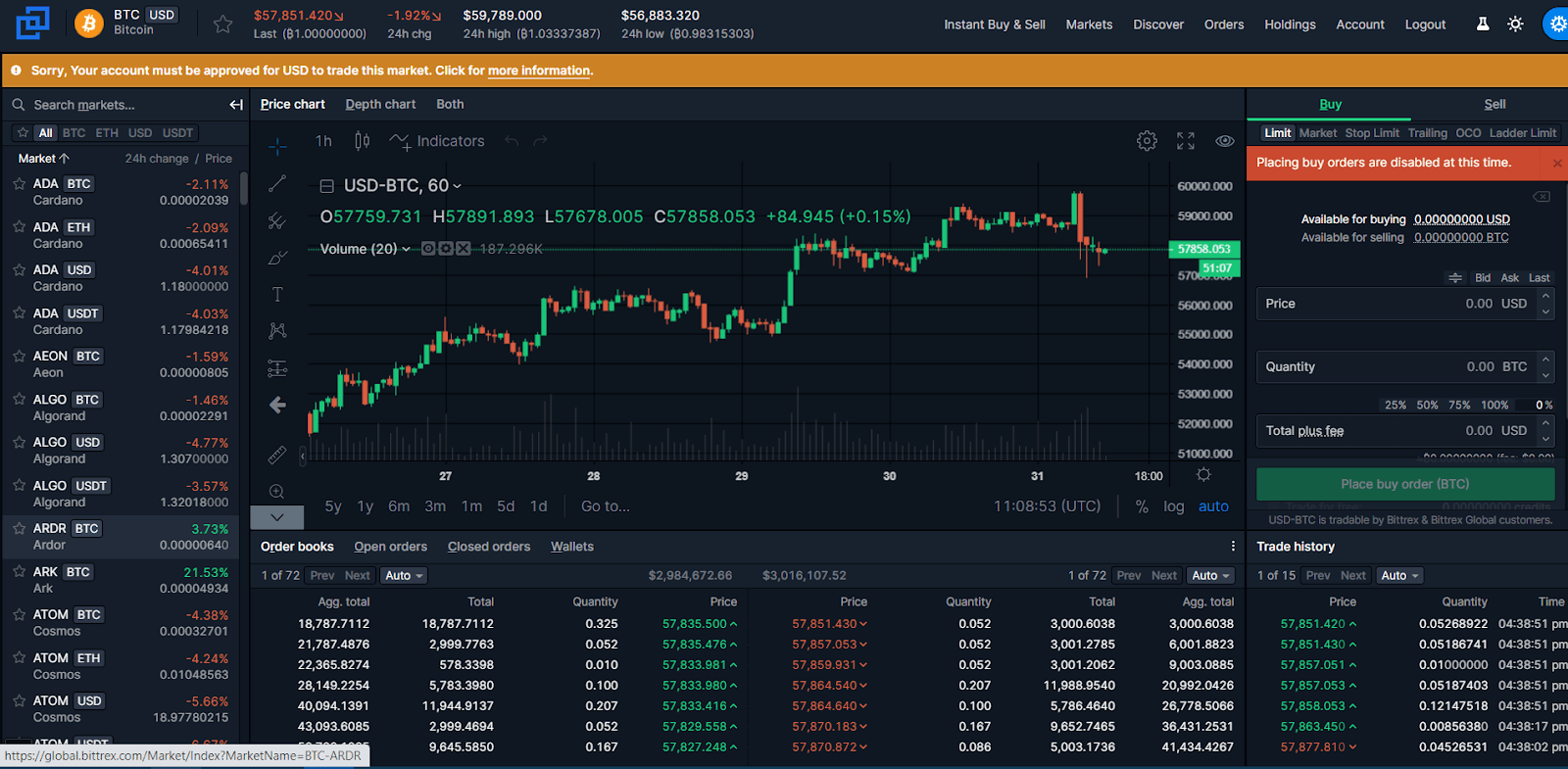Toggle star for ARK BTC market

19,571
